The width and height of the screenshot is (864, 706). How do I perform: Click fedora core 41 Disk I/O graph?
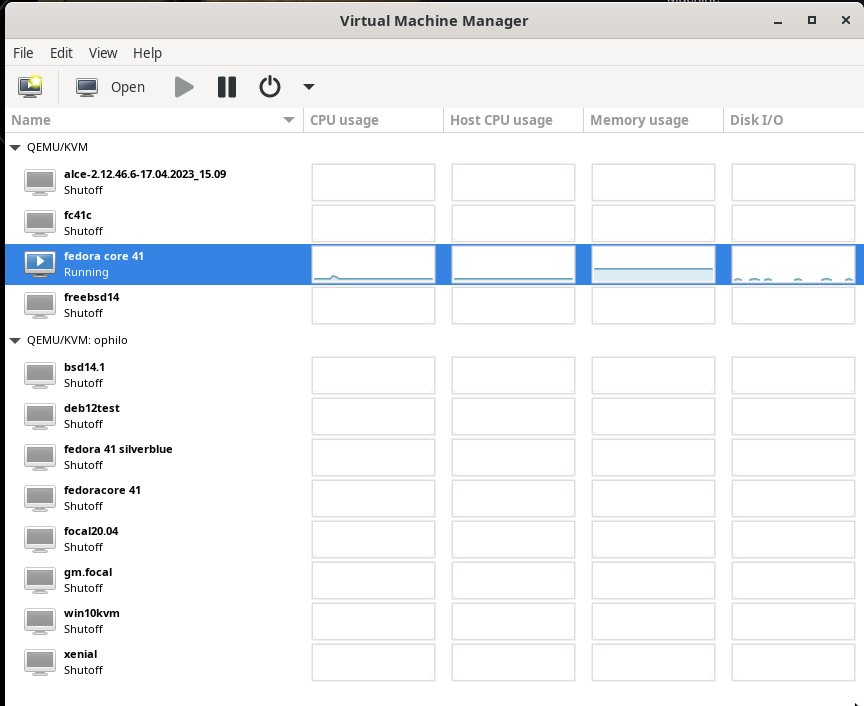(793, 265)
